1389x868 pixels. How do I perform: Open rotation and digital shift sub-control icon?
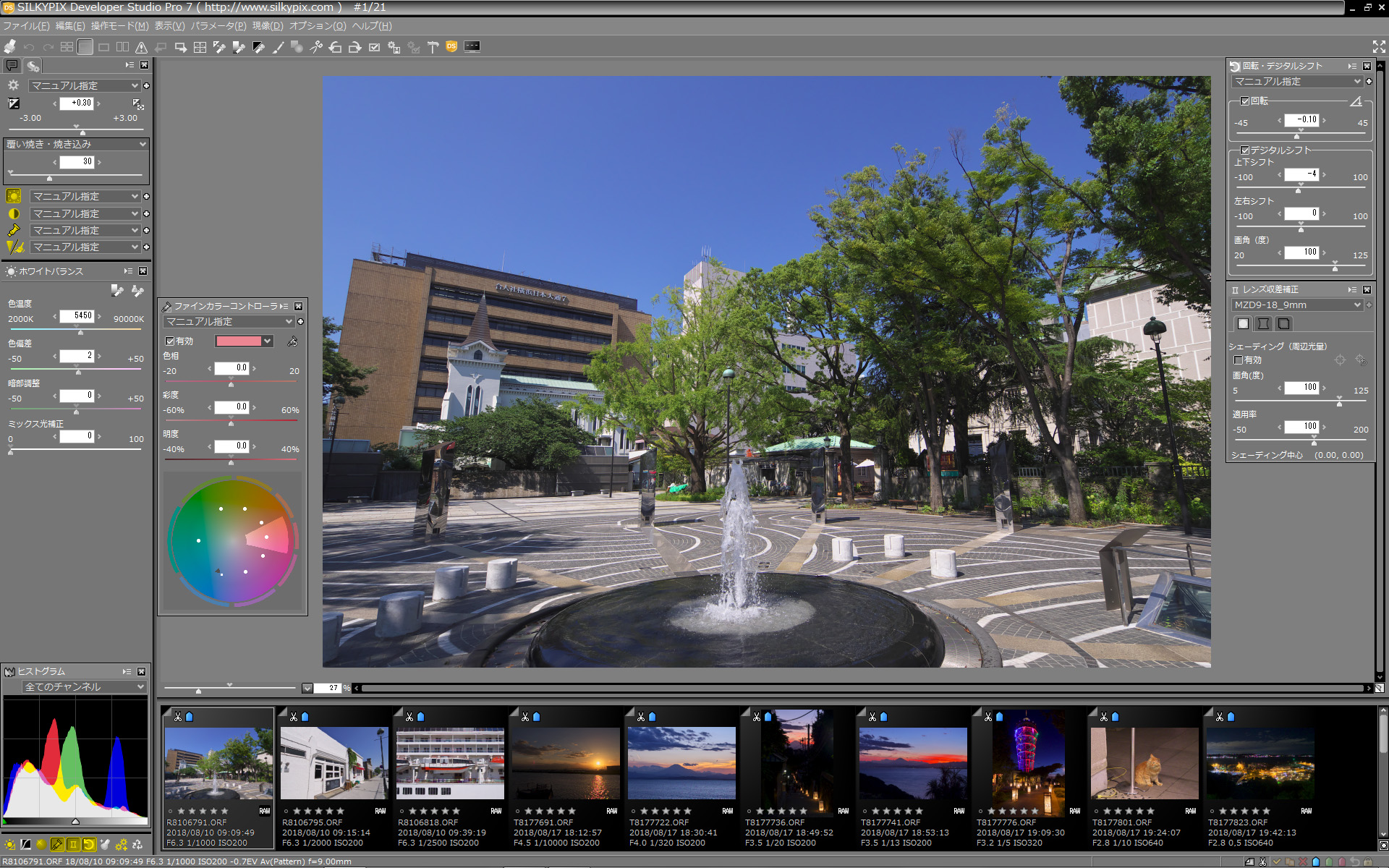coord(89,844)
